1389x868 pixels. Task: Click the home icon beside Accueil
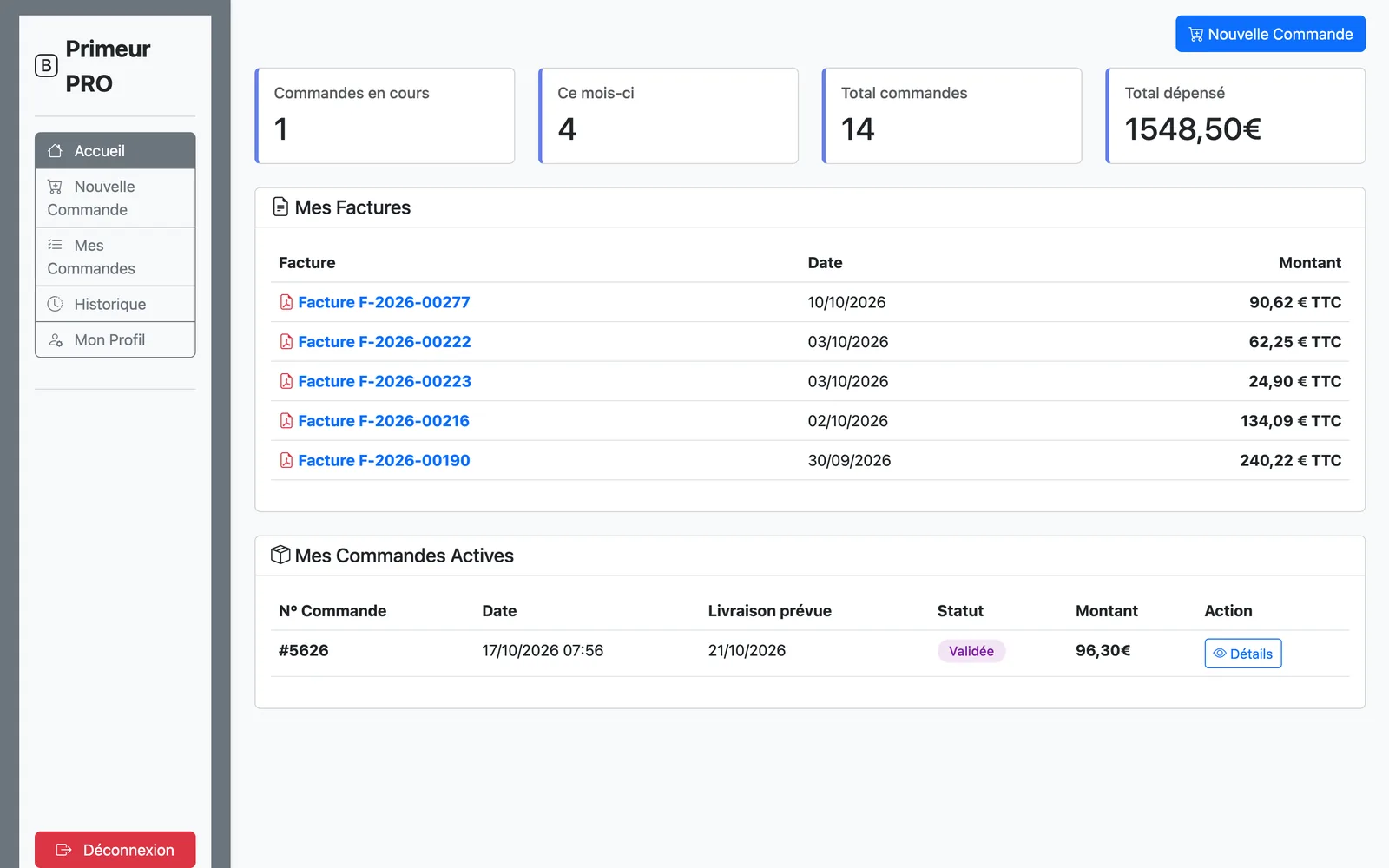[55, 151]
